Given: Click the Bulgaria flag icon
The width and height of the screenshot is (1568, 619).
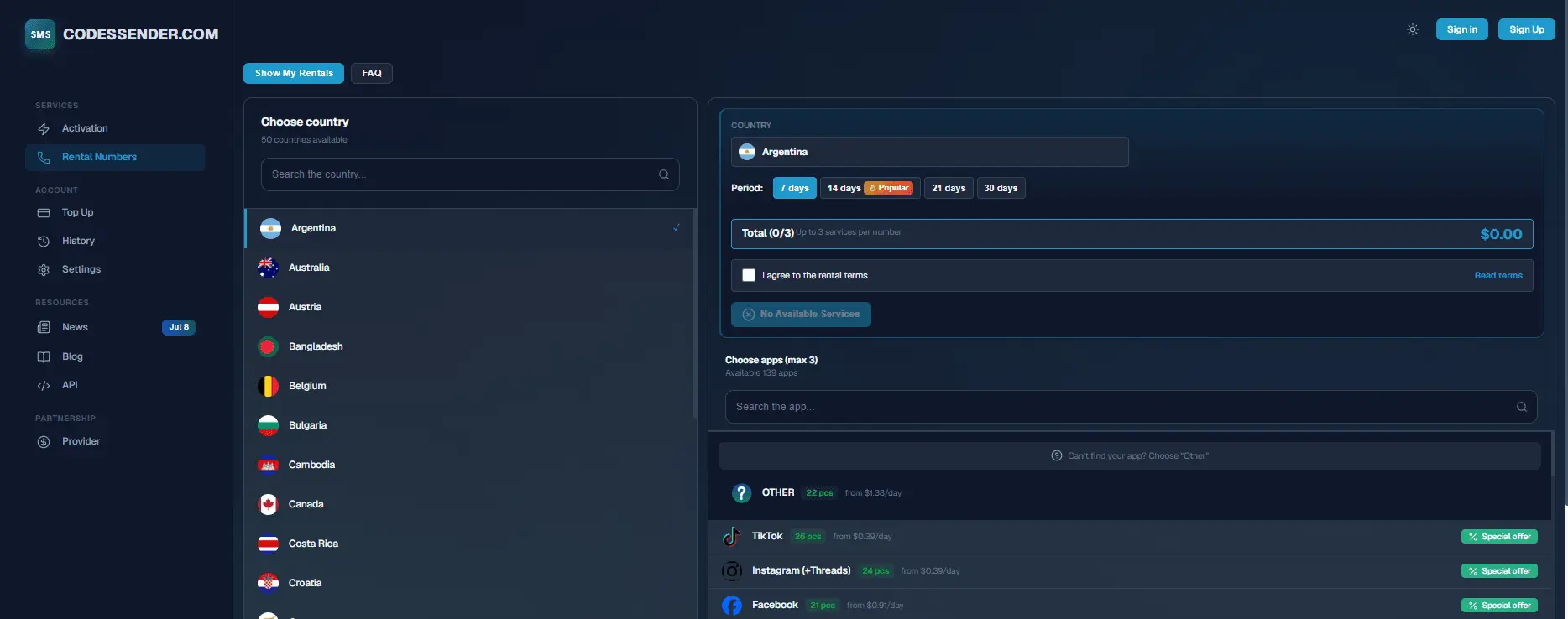Looking at the screenshot, I should (x=268, y=425).
